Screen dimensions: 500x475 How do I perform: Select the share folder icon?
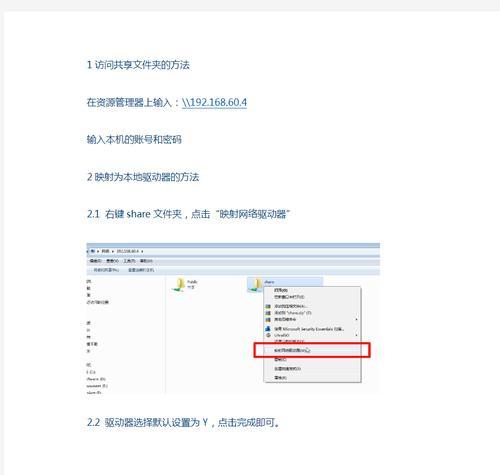(x=256, y=285)
